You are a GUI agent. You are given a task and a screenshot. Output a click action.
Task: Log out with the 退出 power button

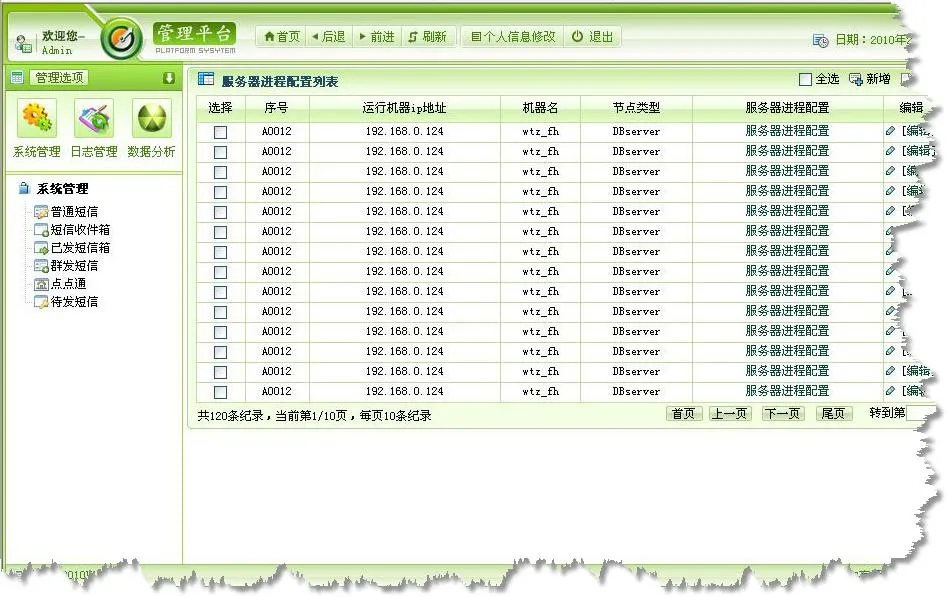click(592, 37)
